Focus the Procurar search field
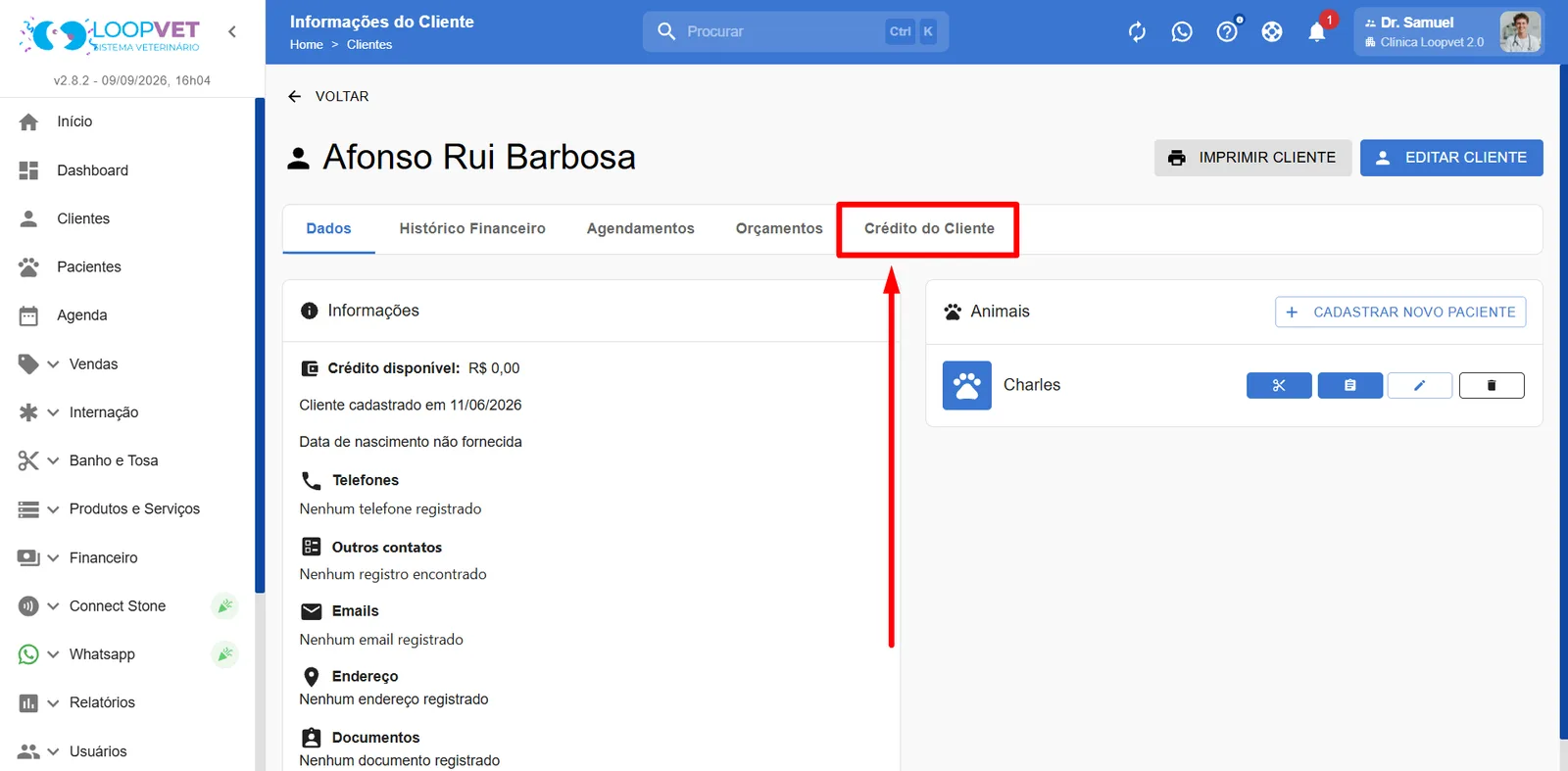Screen dimensions: 1568x771 click(x=795, y=31)
